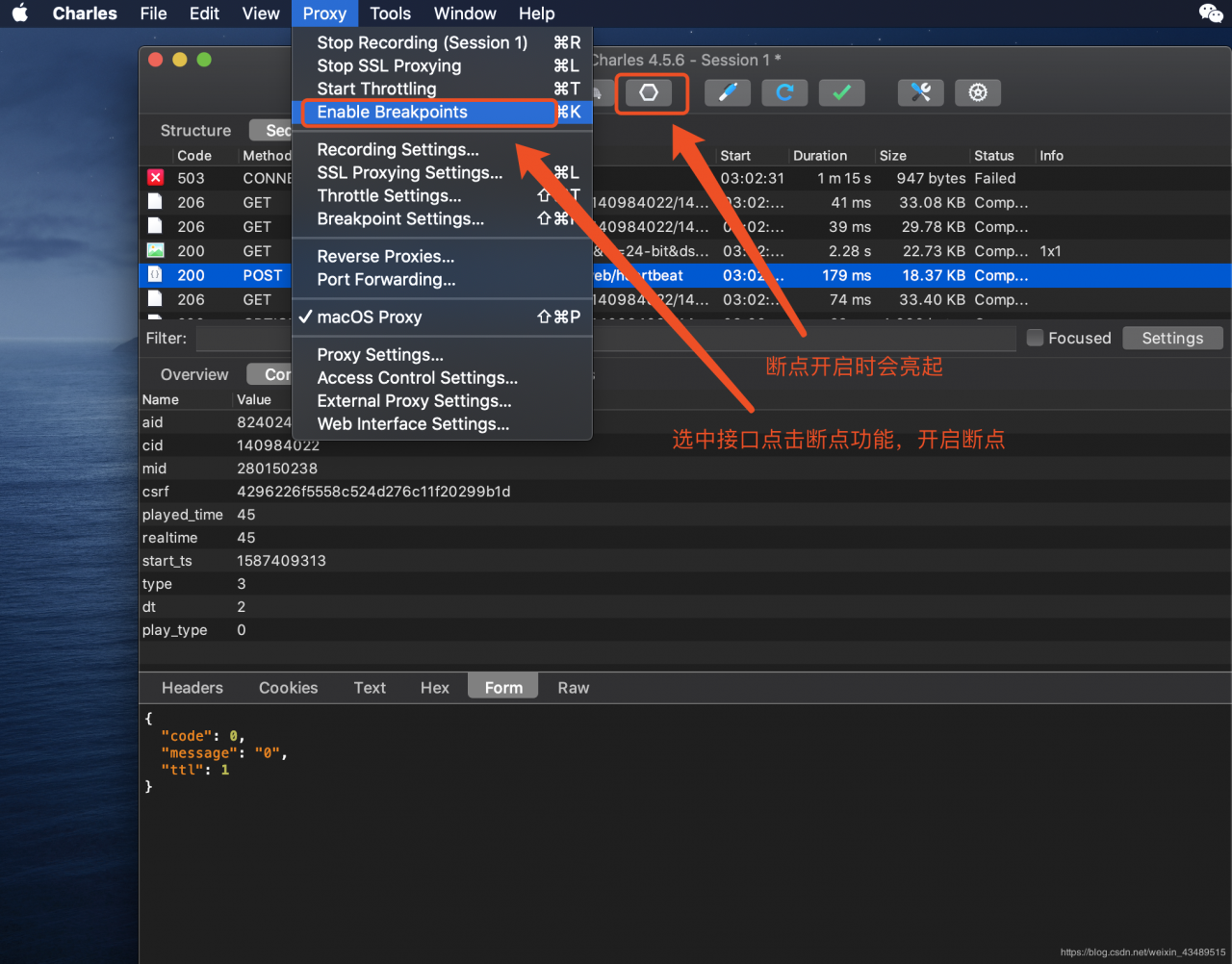Click the image icon on the 2.28 s GET row
This screenshot has width=1232, height=964.
click(155, 250)
